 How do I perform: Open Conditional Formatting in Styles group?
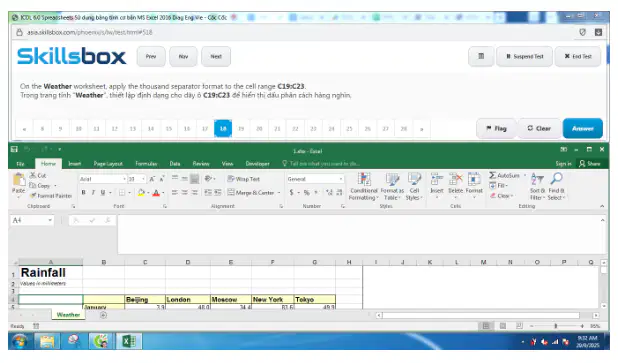364,186
